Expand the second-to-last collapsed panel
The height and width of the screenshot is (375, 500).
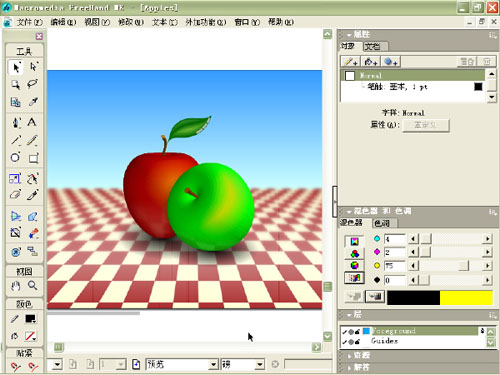pyautogui.click(x=349, y=356)
